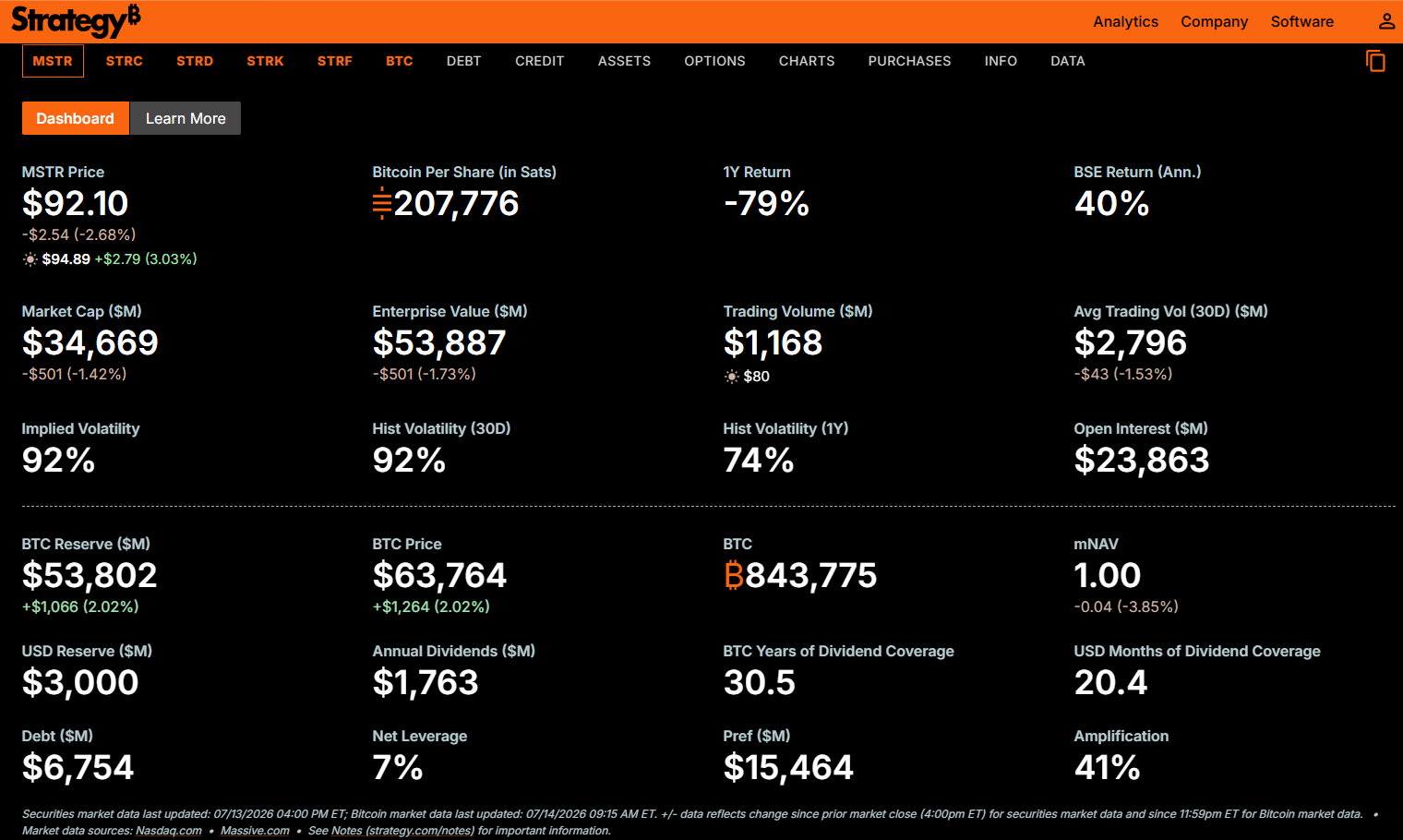The height and width of the screenshot is (840, 1403).
Task: Click the USD Months of Dividend Coverage value 20.4
Action: (x=1111, y=683)
